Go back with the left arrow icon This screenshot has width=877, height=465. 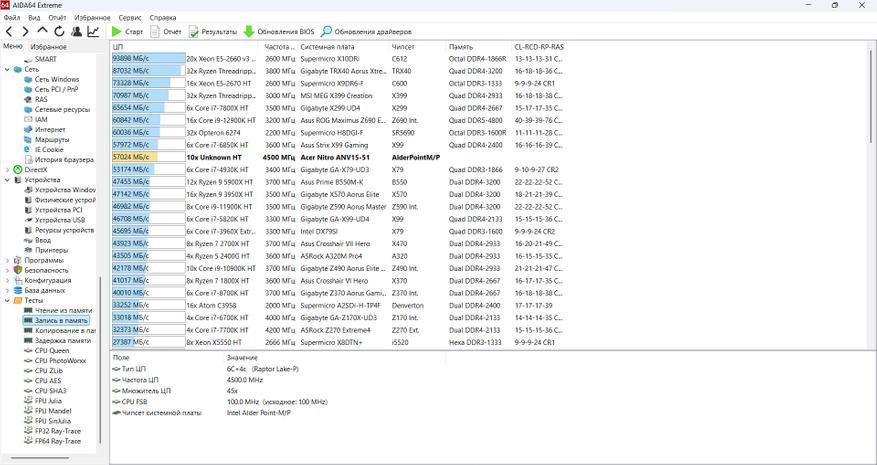click(9, 31)
